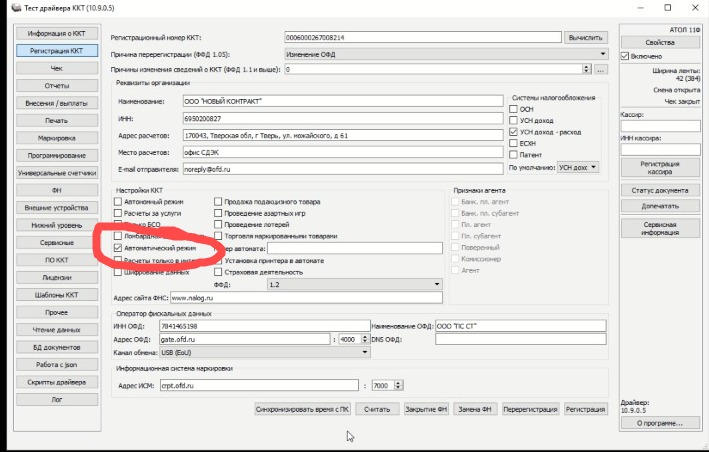Click the spinner arrows on the reasons-for-change field

[x=587, y=70]
